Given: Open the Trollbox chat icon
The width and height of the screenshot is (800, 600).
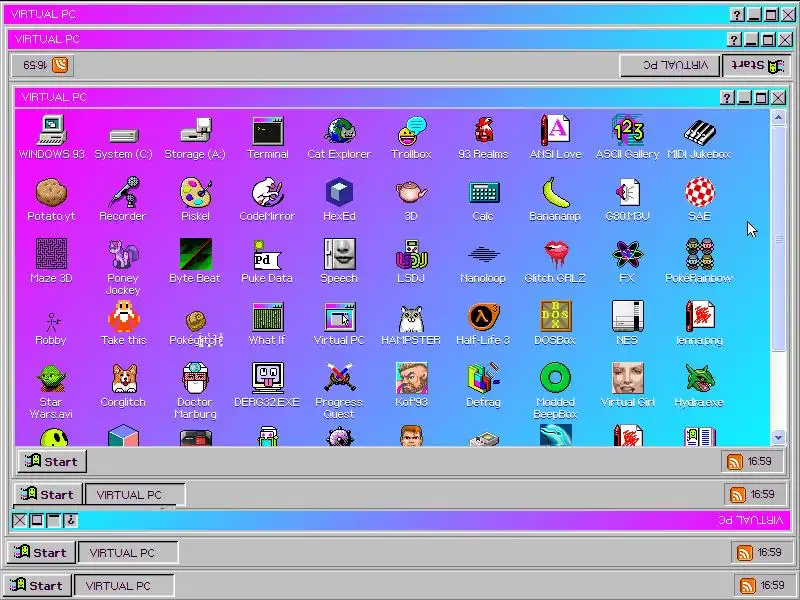Looking at the screenshot, I should click(411, 131).
